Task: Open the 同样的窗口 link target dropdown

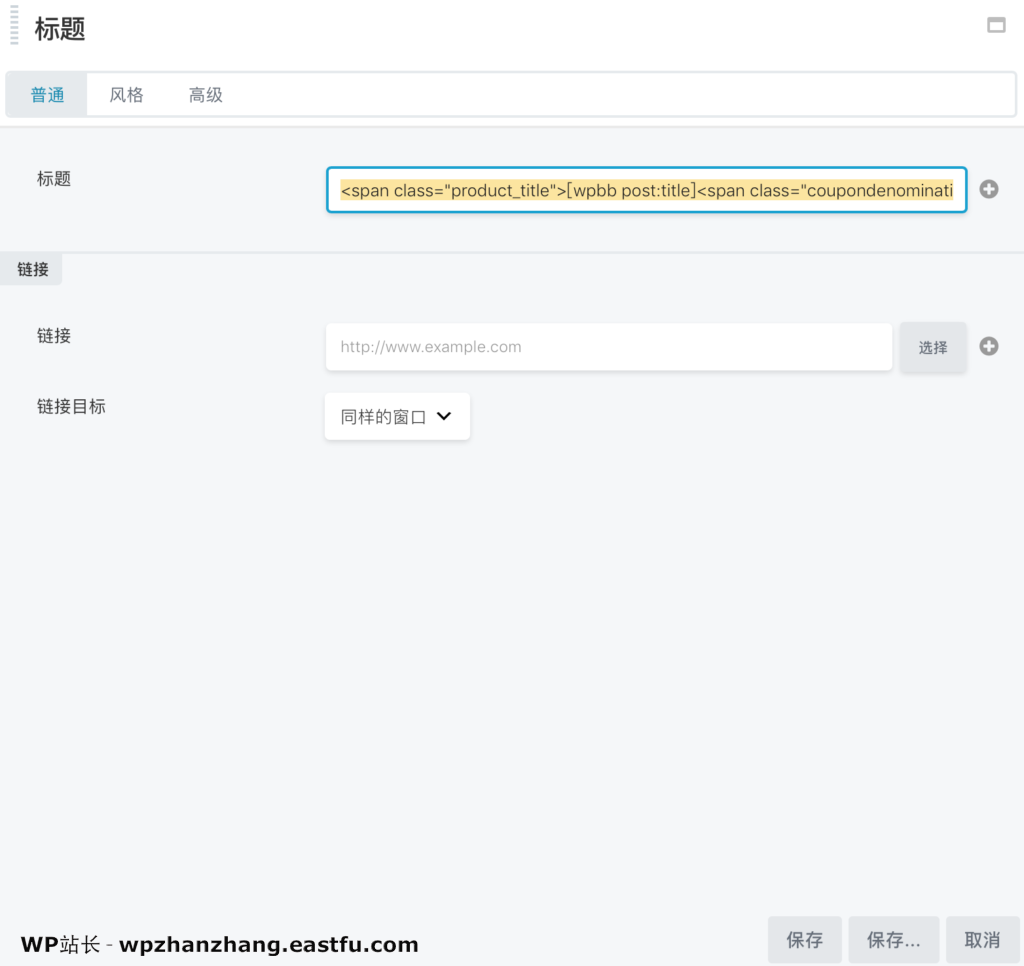Action: point(397,416)
